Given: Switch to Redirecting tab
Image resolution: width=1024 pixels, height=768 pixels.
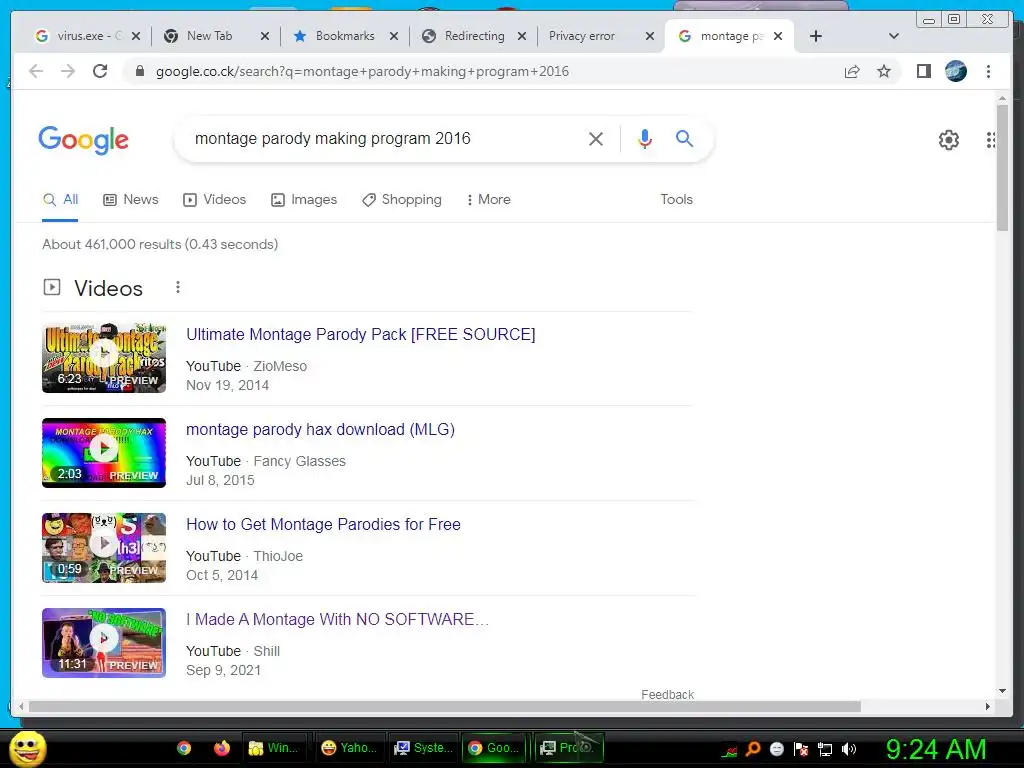Looking at the screenshot, I should coord(473,36).
